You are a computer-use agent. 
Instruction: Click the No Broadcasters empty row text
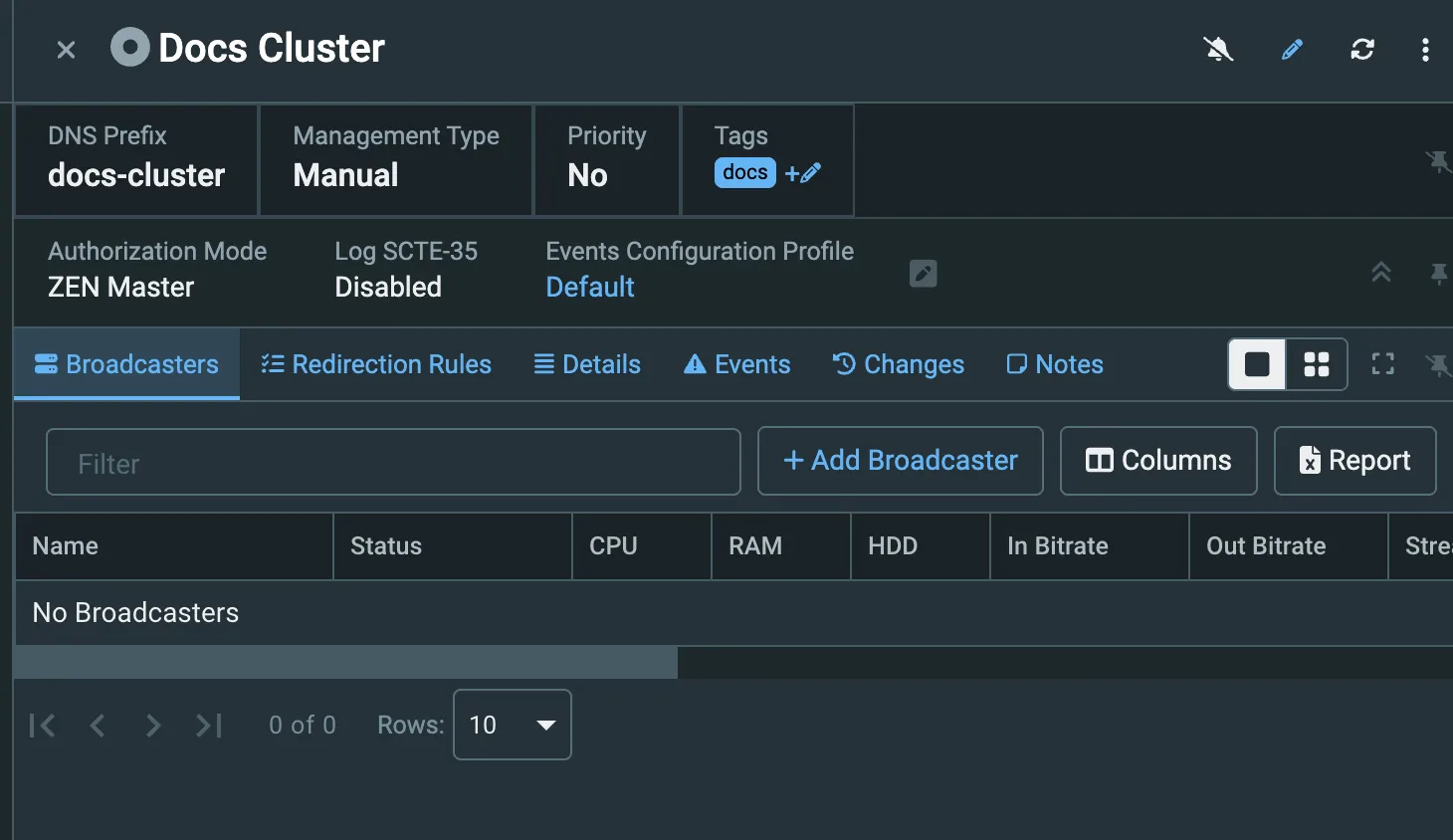[x=136, y=613]
